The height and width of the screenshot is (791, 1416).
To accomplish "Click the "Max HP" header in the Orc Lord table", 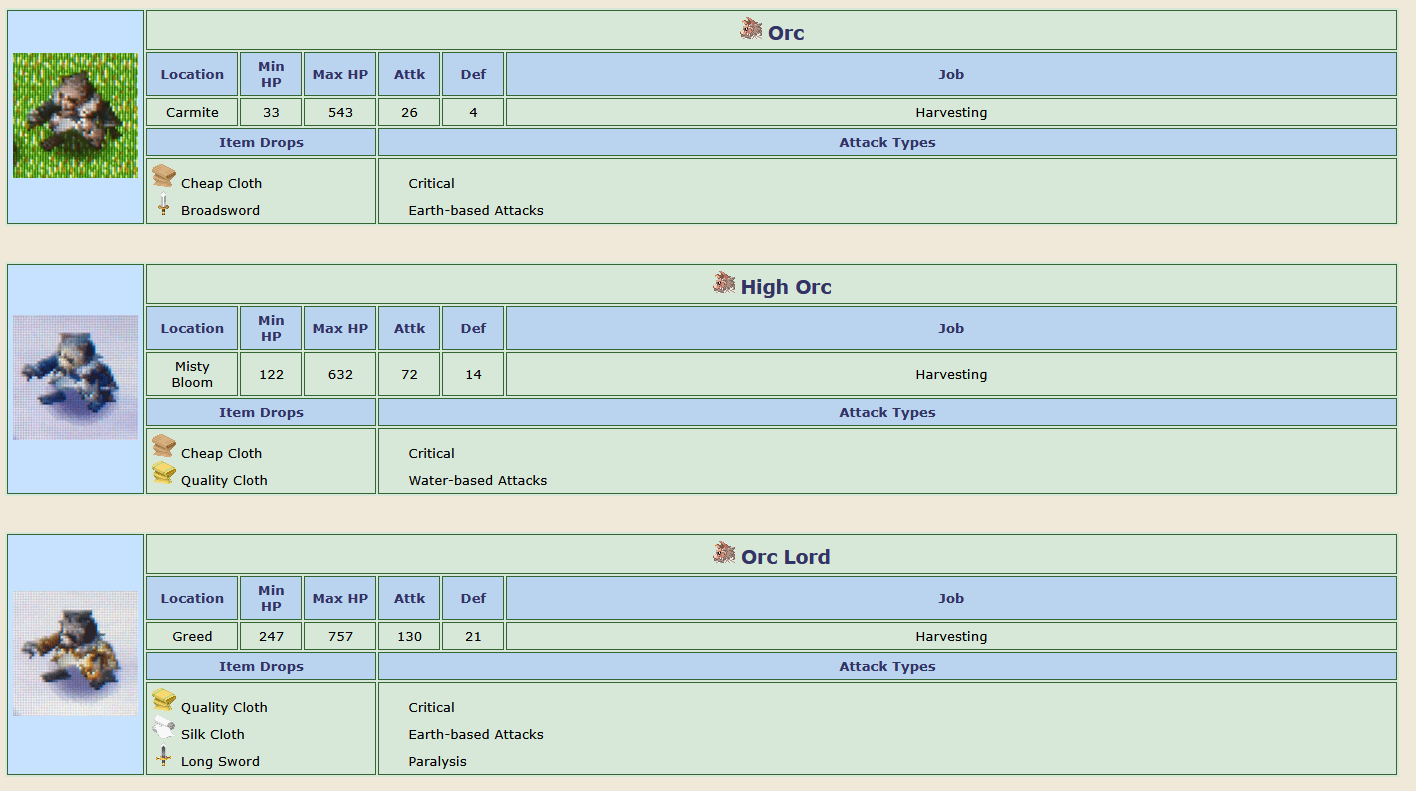I will point(341,598).
